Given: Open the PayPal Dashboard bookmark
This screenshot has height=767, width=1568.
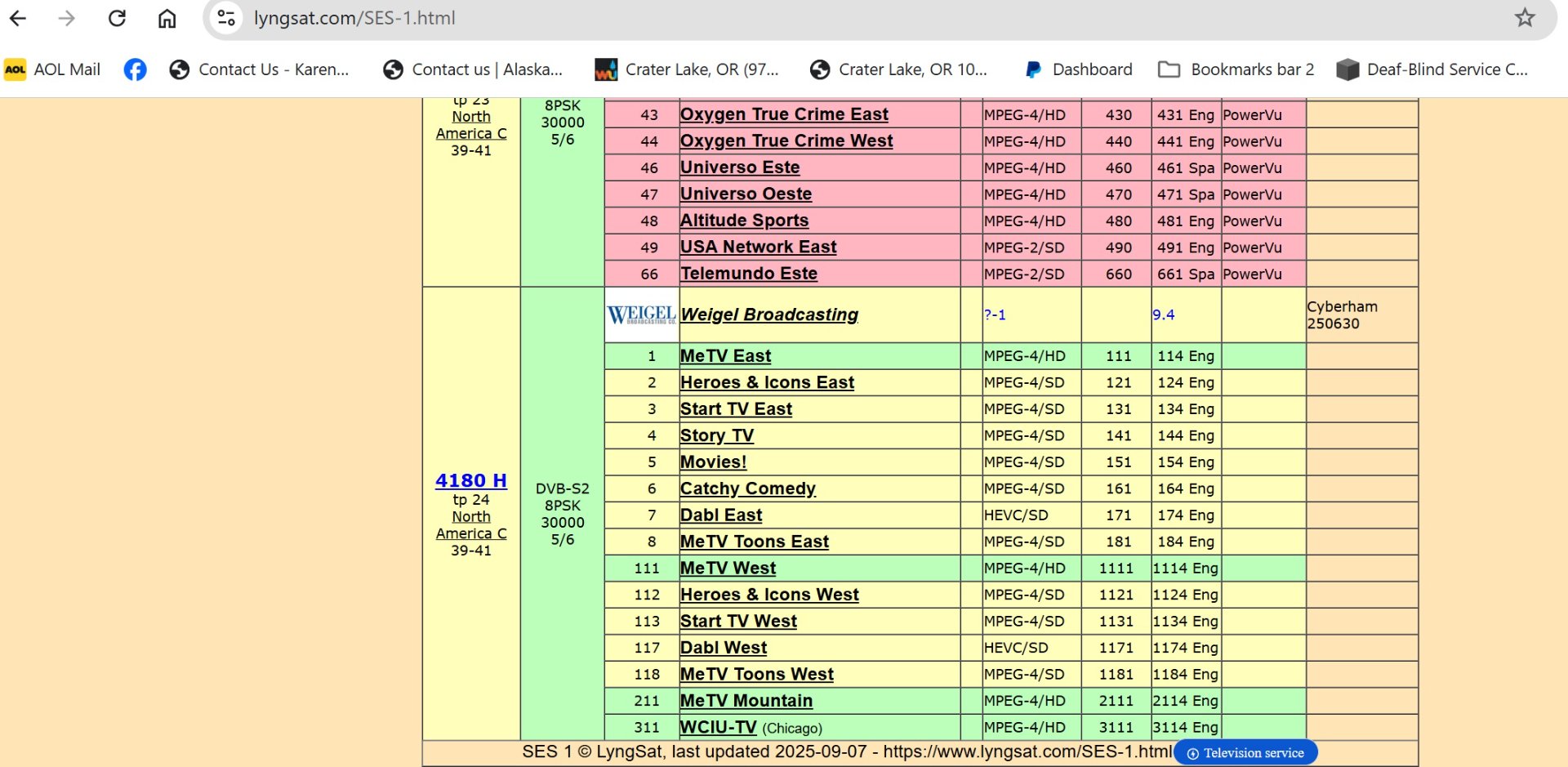Looking at the screenshot, I should (x=1078, y=69).
